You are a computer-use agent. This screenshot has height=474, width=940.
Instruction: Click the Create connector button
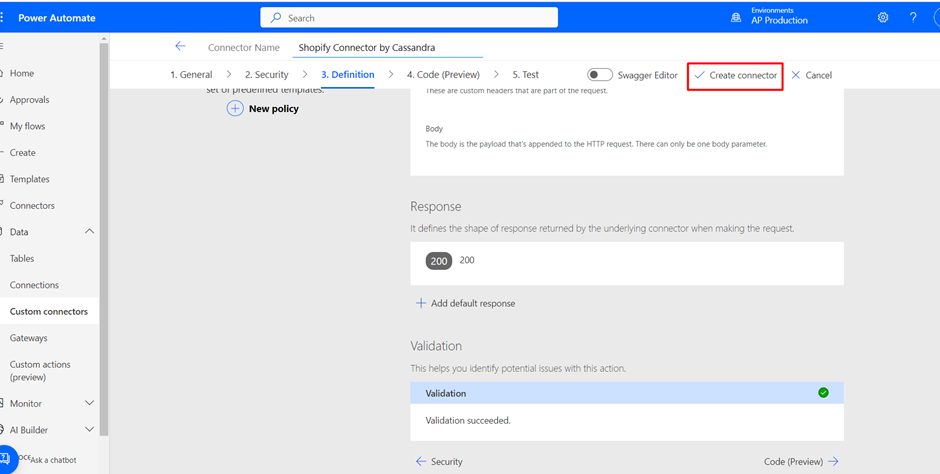pyautogui.click(x=735, y=76)
